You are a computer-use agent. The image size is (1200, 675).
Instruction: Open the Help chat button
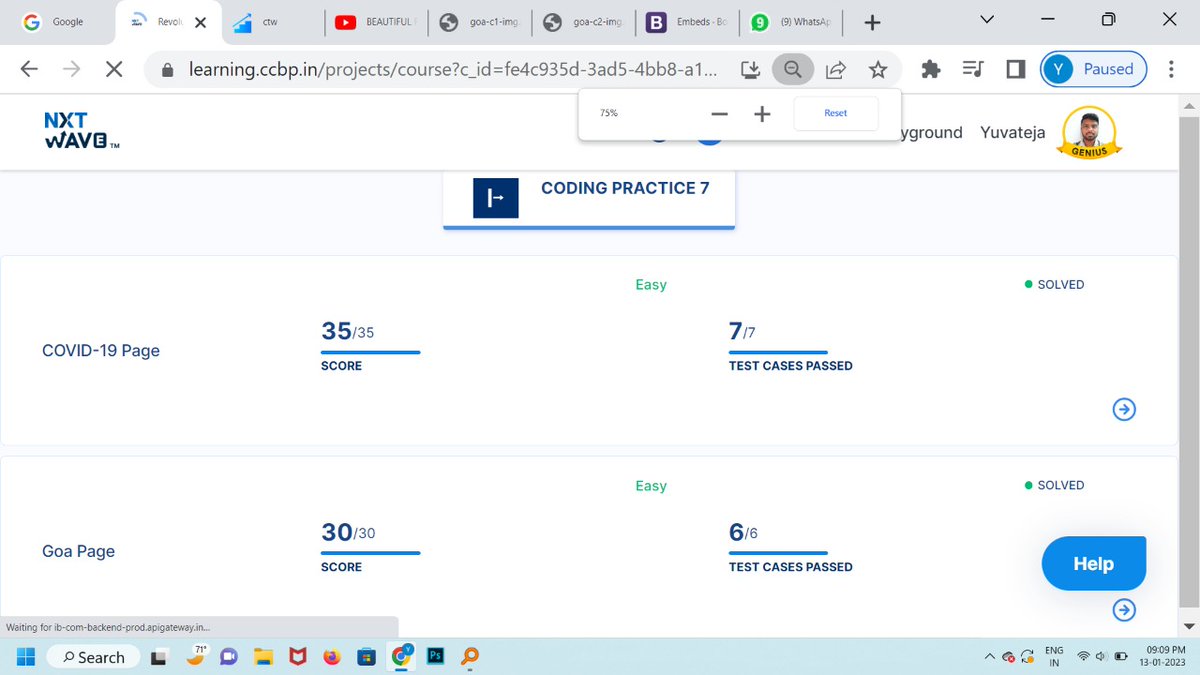[x=1093, y=563]
